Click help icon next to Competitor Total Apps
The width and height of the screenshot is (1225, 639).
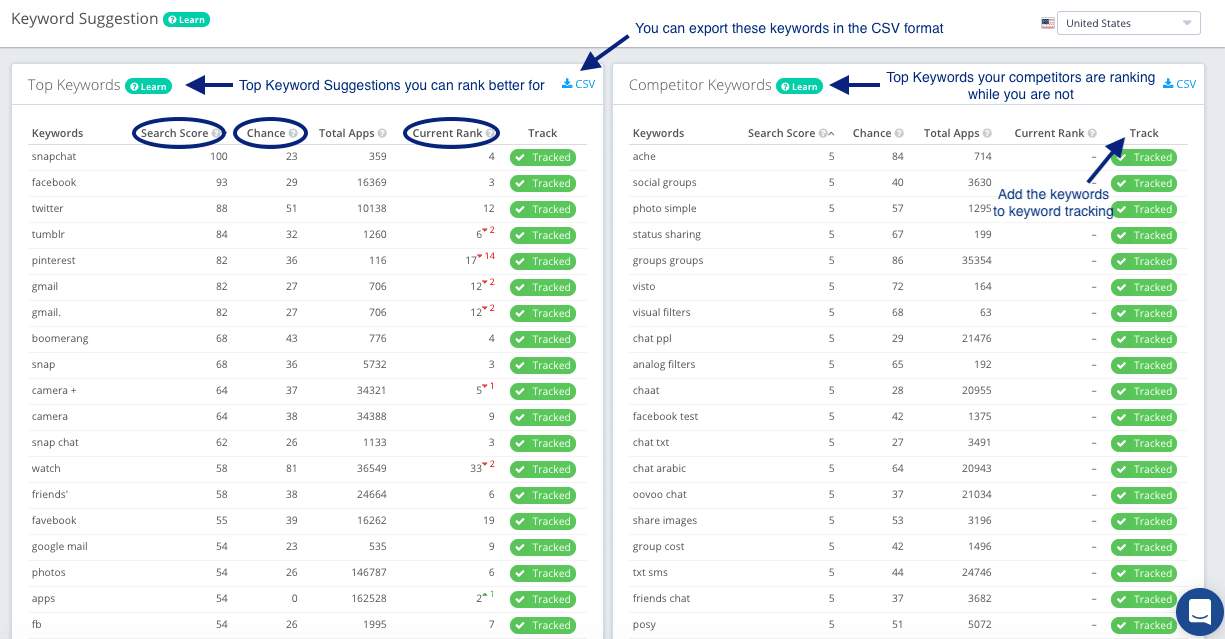point(988,133)
